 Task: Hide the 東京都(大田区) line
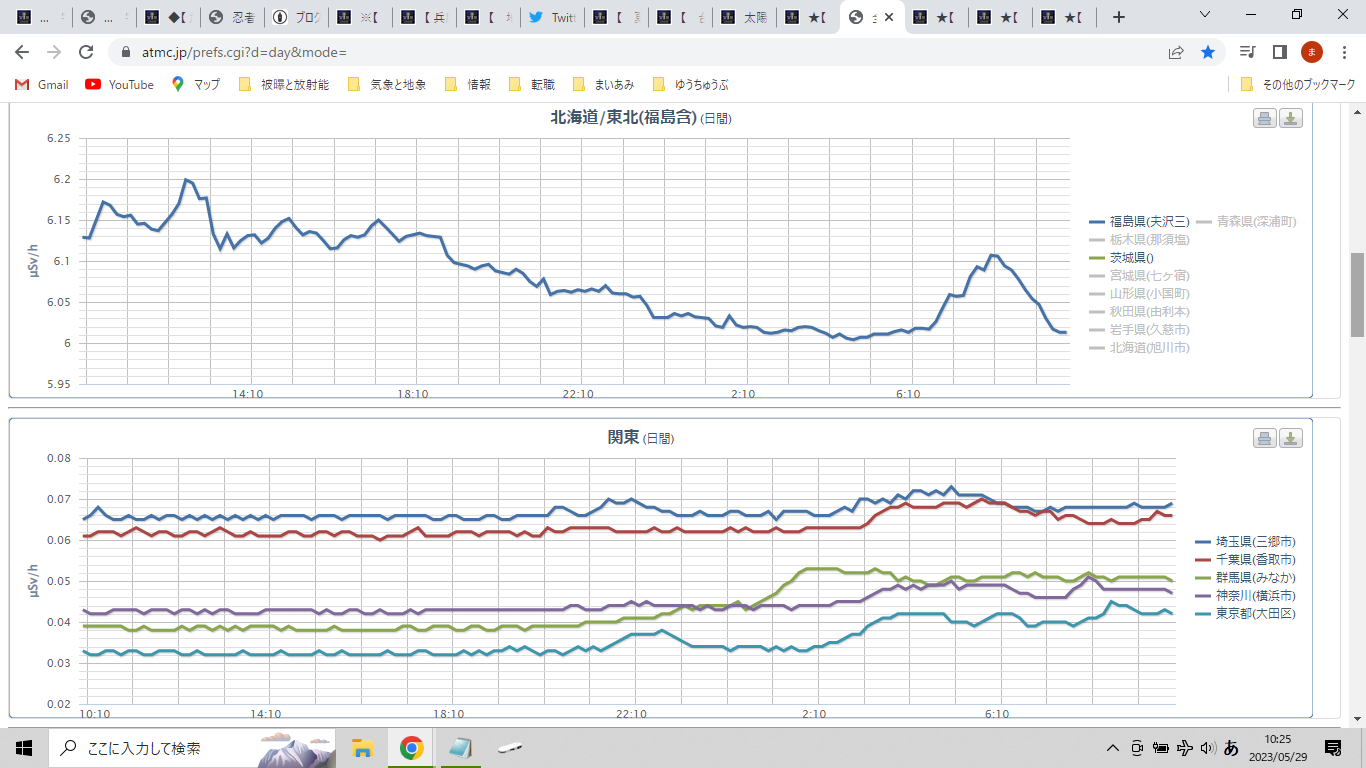[1245, 614]
